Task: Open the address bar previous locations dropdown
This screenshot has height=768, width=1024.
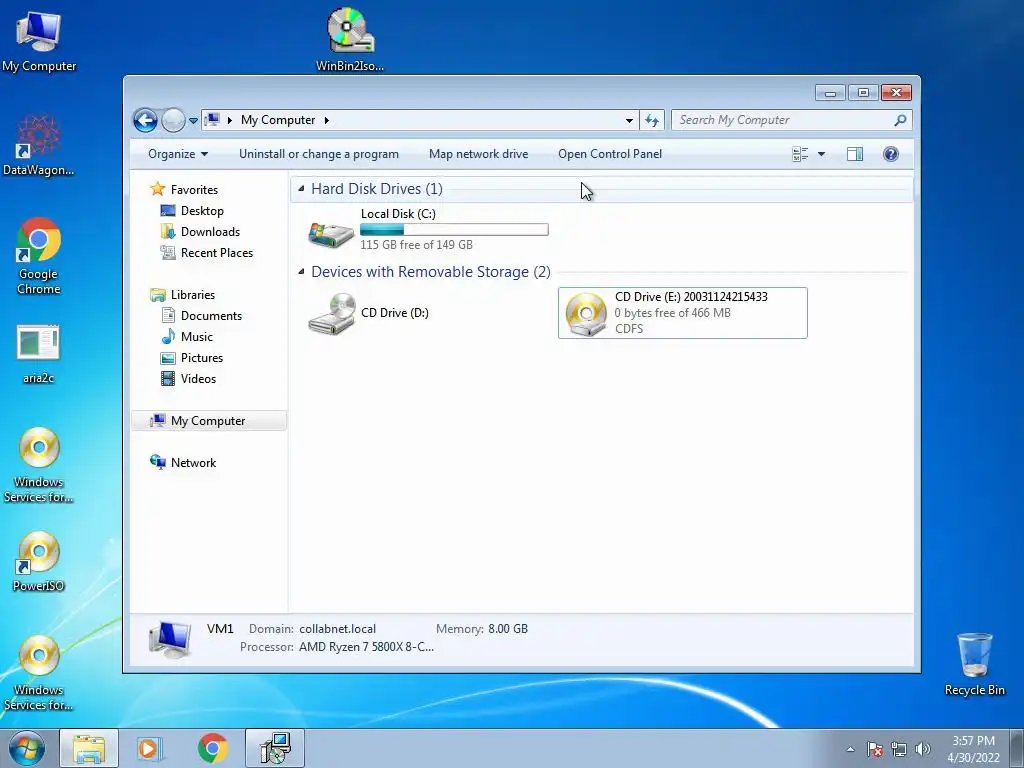Action: pyautogui.click(x=629, y=120)
